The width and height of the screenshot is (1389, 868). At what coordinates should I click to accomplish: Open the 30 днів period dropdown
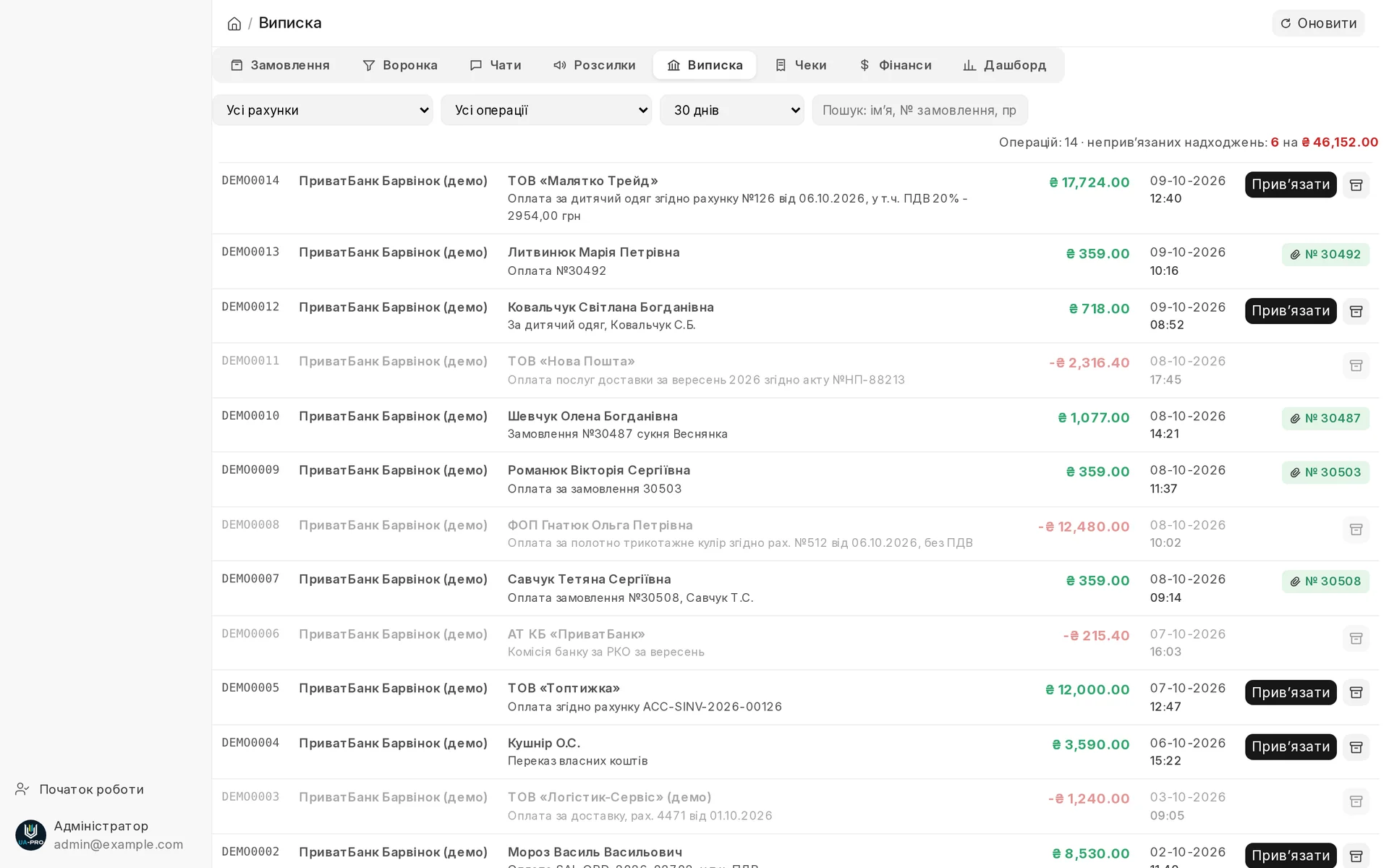(731, 110)
